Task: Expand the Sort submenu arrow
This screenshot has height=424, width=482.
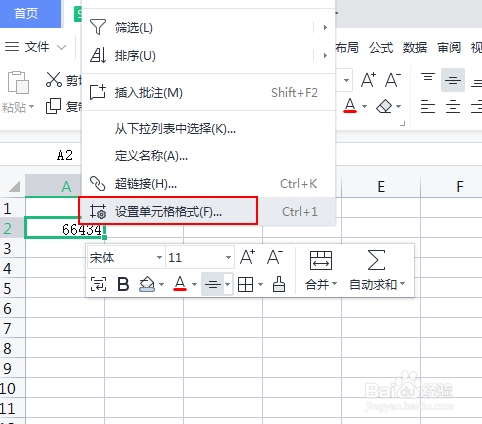Action: click(325, 55)
